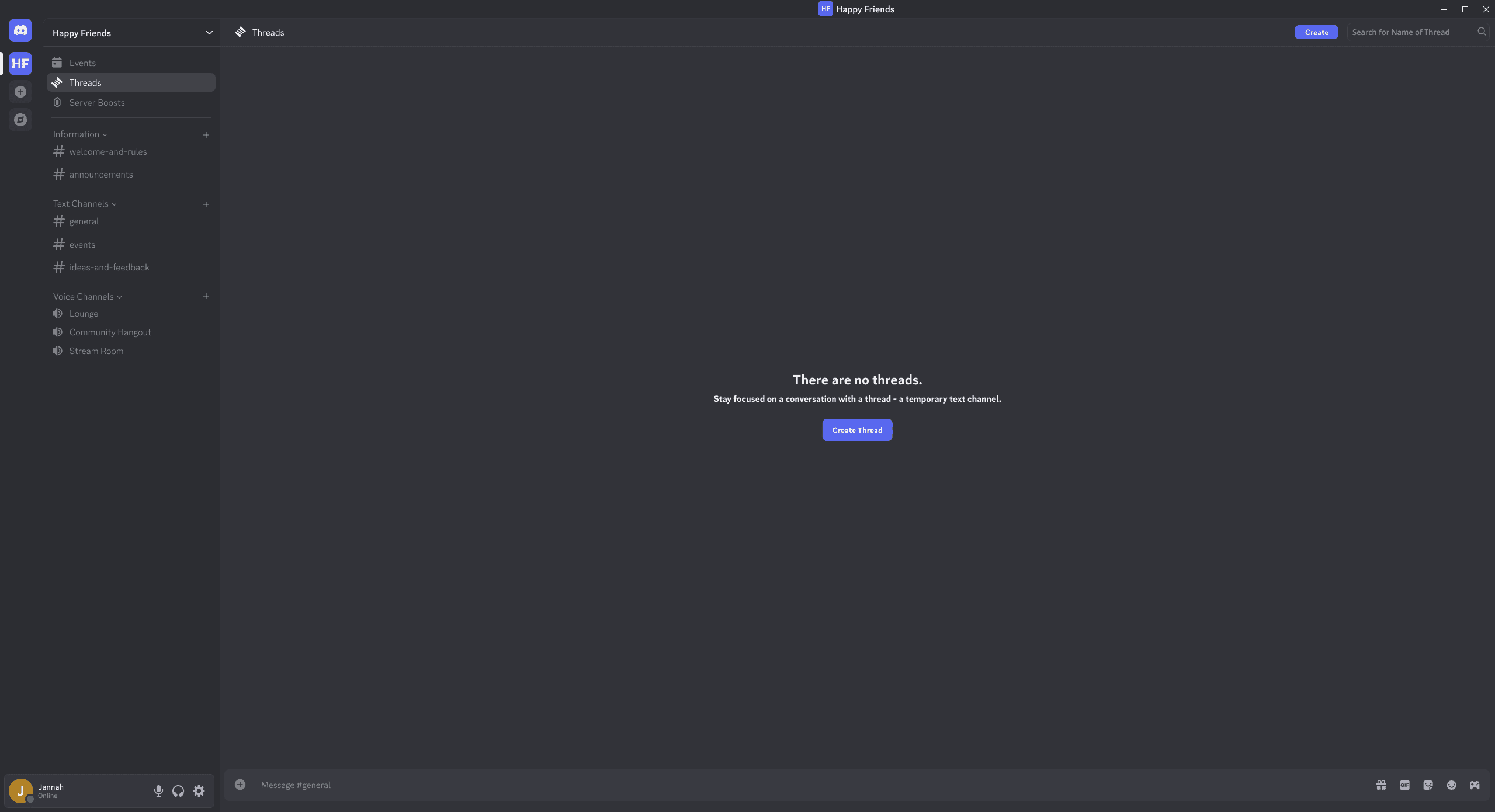Mute the microphone
This screenshot has width=1495, height=812.
[x=158, y=791]
